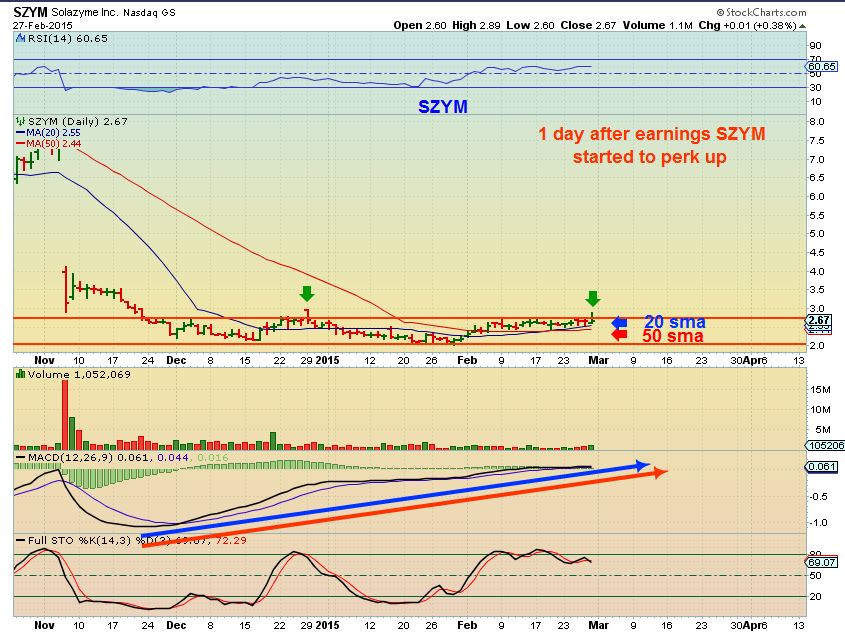Click the Low 2.60 value
The image size is (845, 635).
pyautogui.click(x=530, y=25)
